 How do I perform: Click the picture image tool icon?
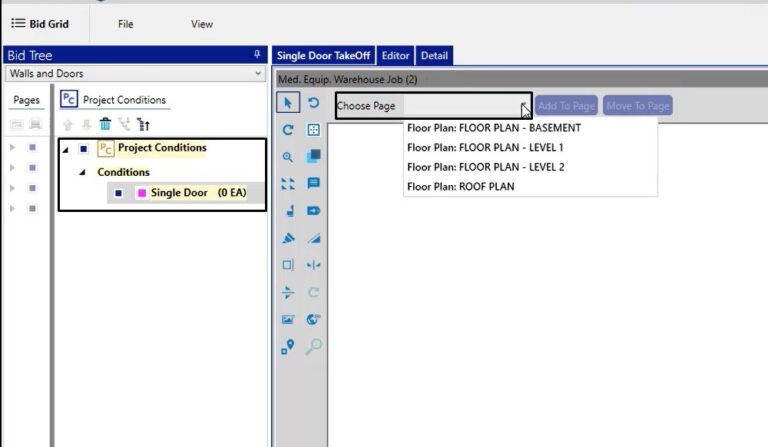pos(288,320)
